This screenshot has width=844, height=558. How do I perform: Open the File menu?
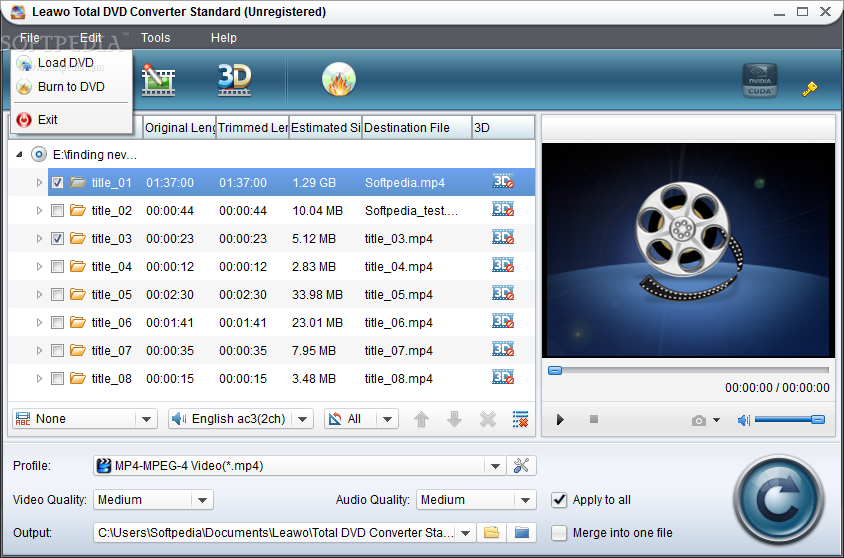(30, 38)
